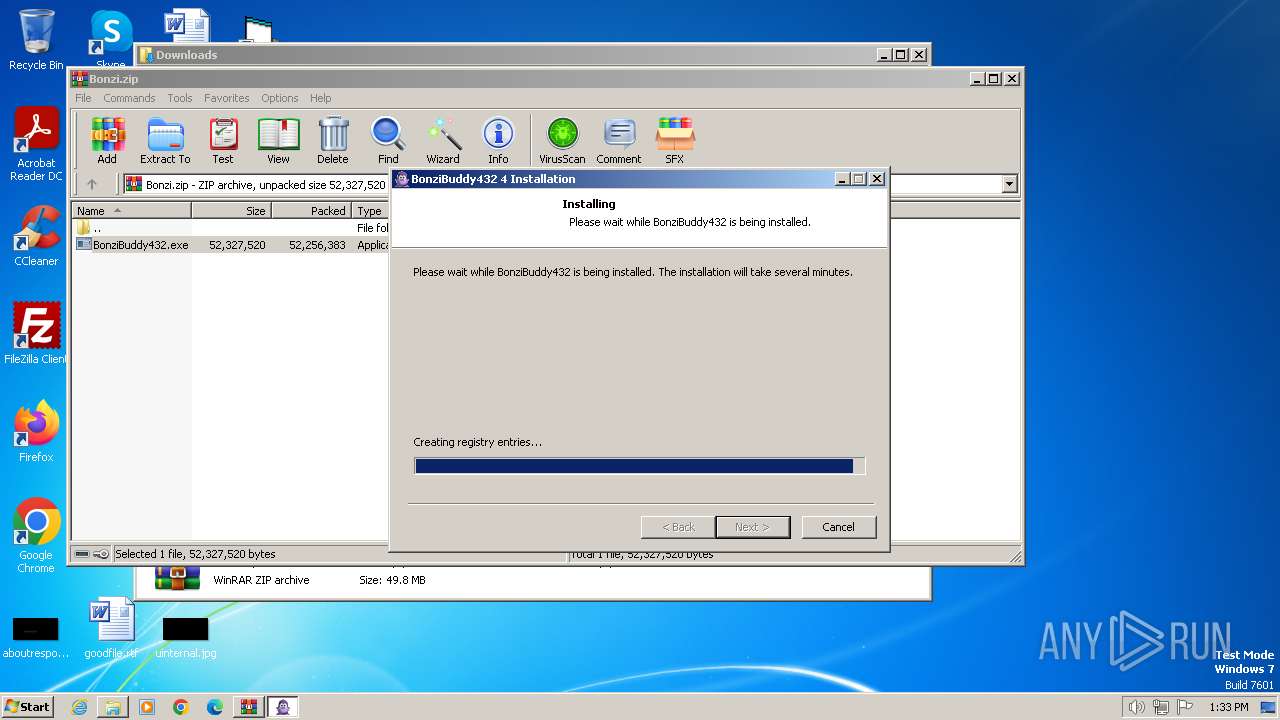
Task: Click the Delete trash can icon
Action: (x=333, y=140)
